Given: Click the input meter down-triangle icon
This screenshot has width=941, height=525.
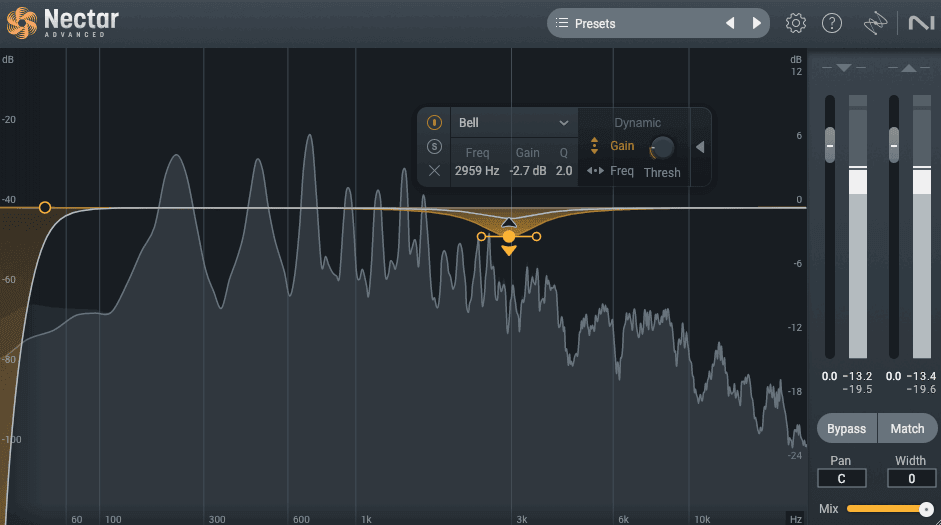Looking at the screenshot, I should 844,68.
